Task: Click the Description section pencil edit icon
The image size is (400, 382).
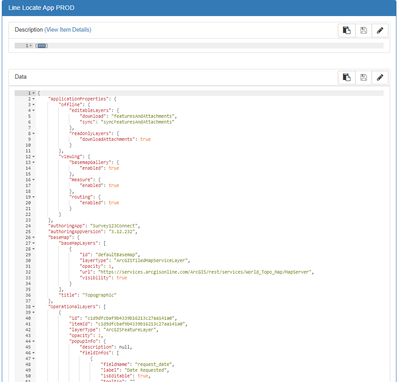Action: [x=380, y=30]
